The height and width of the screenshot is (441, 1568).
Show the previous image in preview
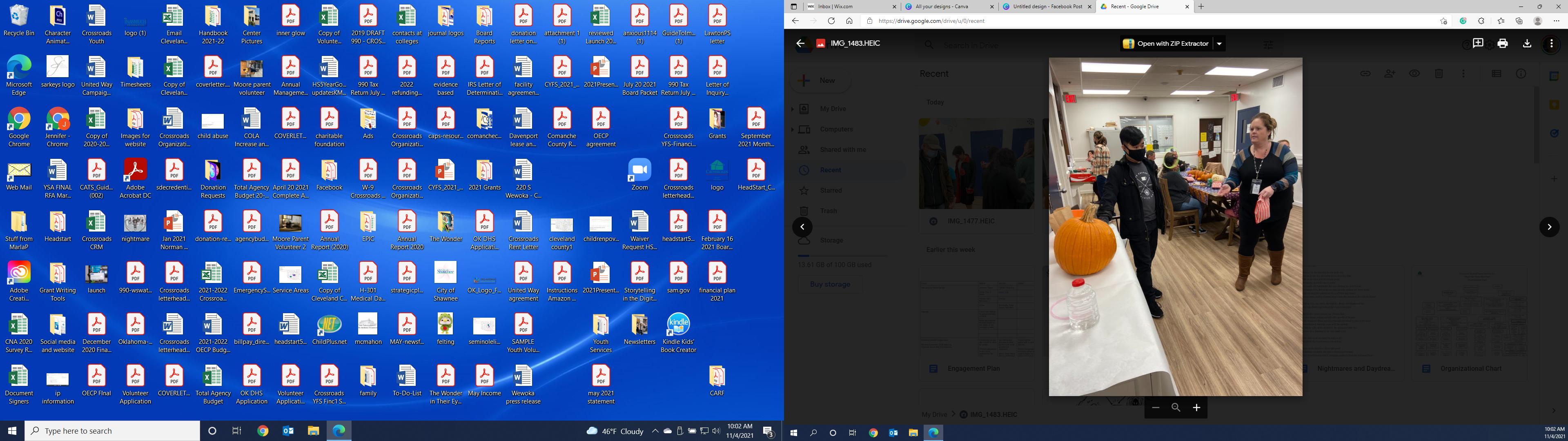pos(802,227)
